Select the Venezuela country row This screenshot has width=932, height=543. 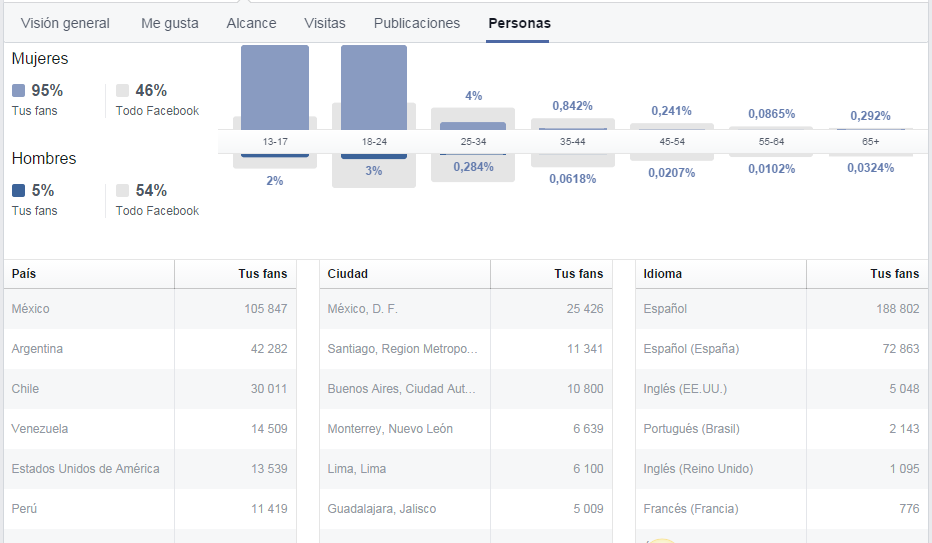click(150, 429)
